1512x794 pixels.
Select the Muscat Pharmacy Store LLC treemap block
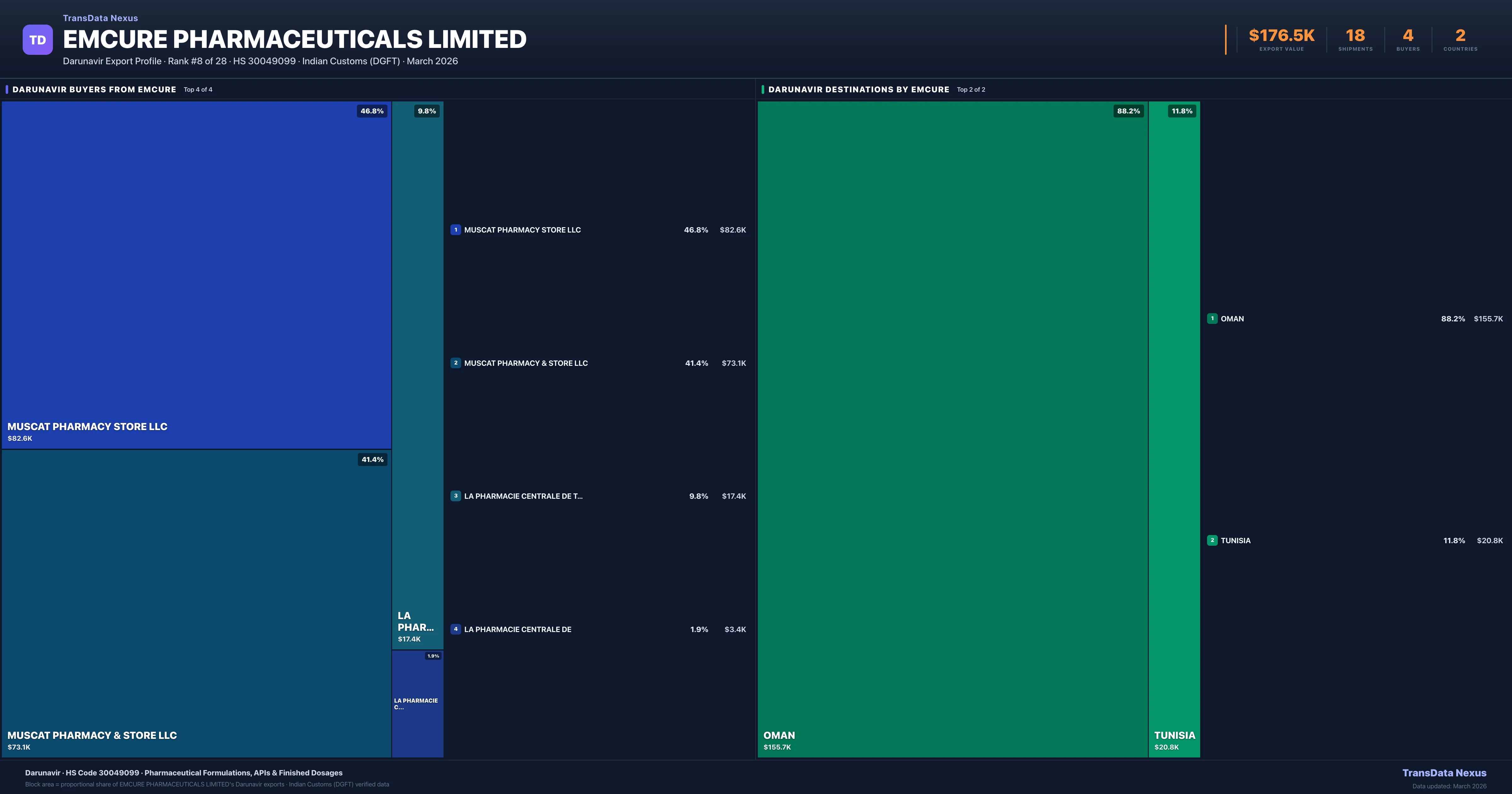196,275
